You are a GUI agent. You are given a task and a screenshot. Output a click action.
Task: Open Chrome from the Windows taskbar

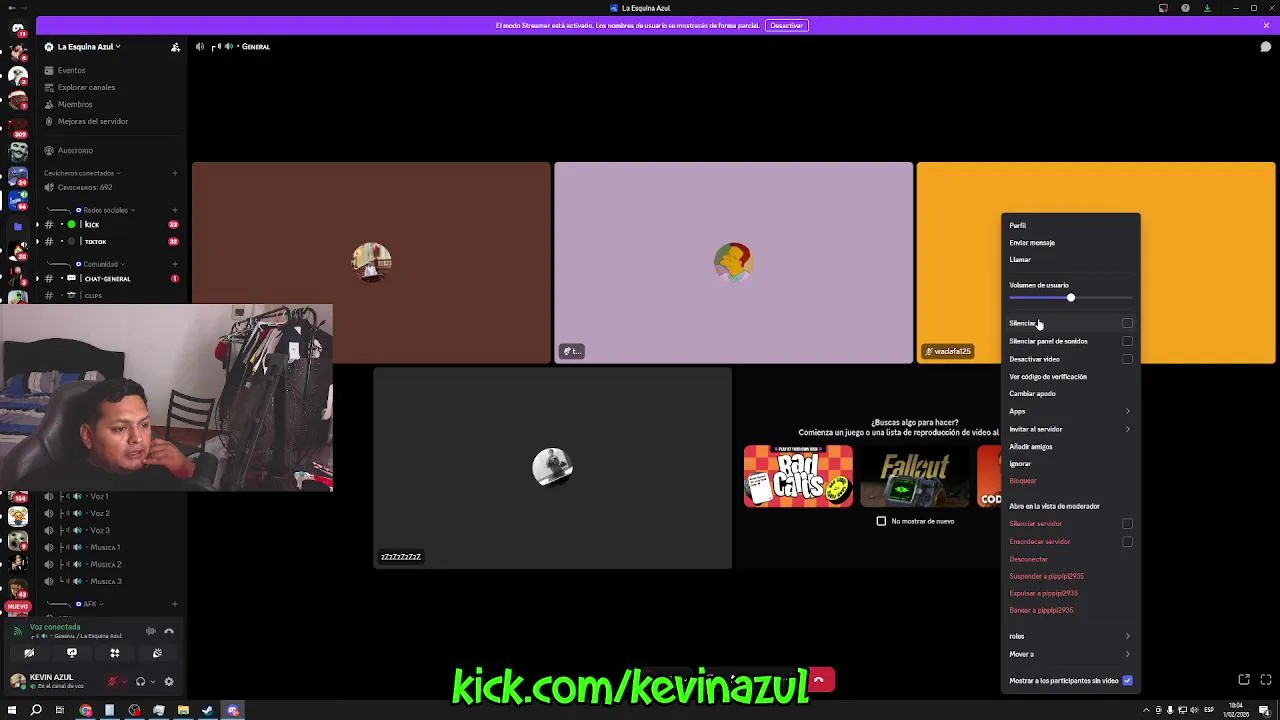[85, 710]
